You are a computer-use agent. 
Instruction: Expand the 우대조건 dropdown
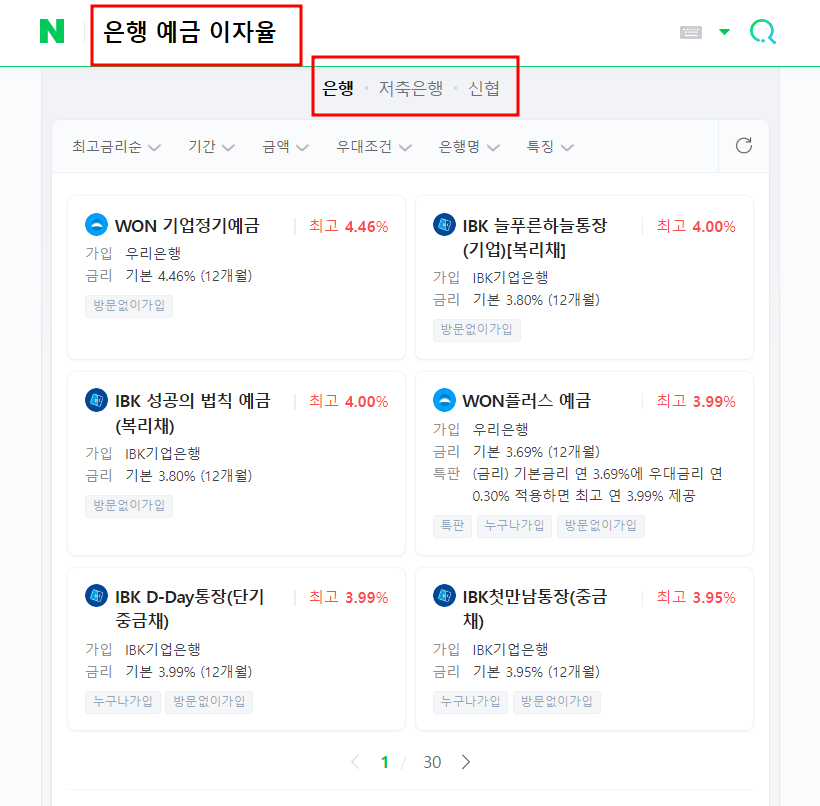pyautogui.click(x=373, y=145)
